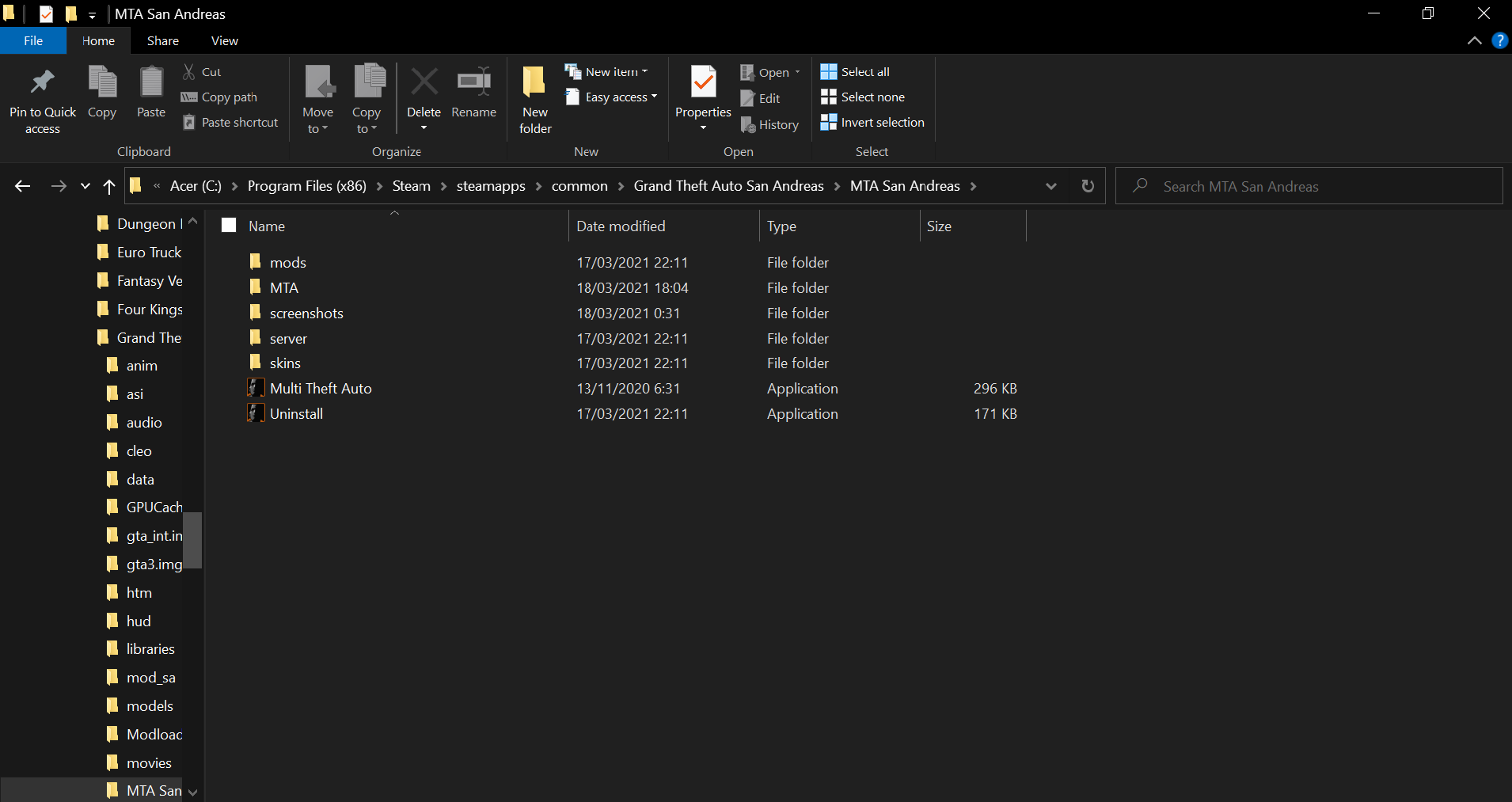
Task: Click Select all in the ribbon
Action: [855, 72]
